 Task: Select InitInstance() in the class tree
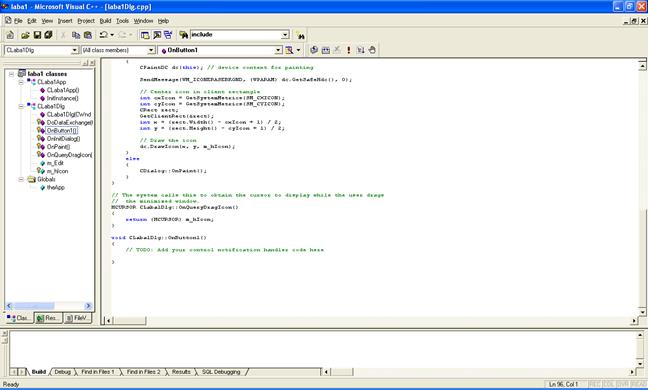click(62, 98)
